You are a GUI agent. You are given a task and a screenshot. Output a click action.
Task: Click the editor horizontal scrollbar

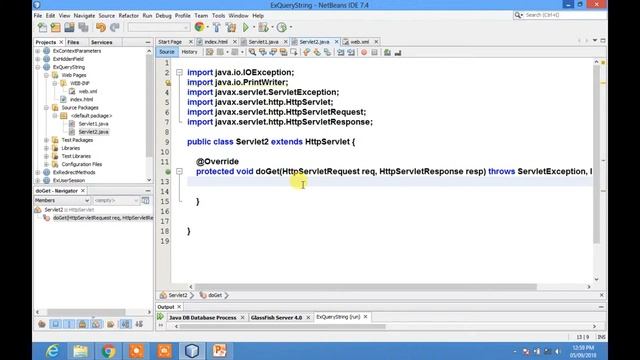366,287
